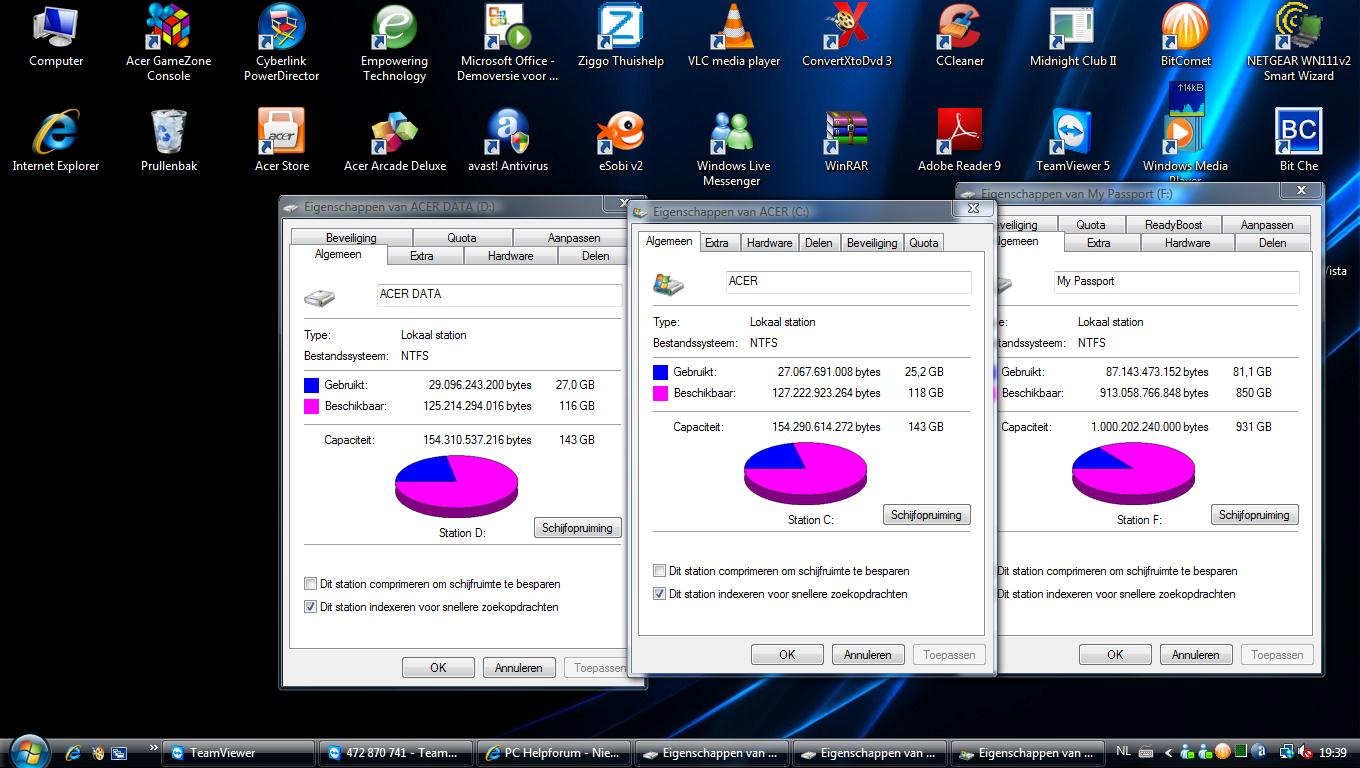Click OK in ACER (C:) properties window
Viewport: 1360px width, 768px height.
click(787, 655)
